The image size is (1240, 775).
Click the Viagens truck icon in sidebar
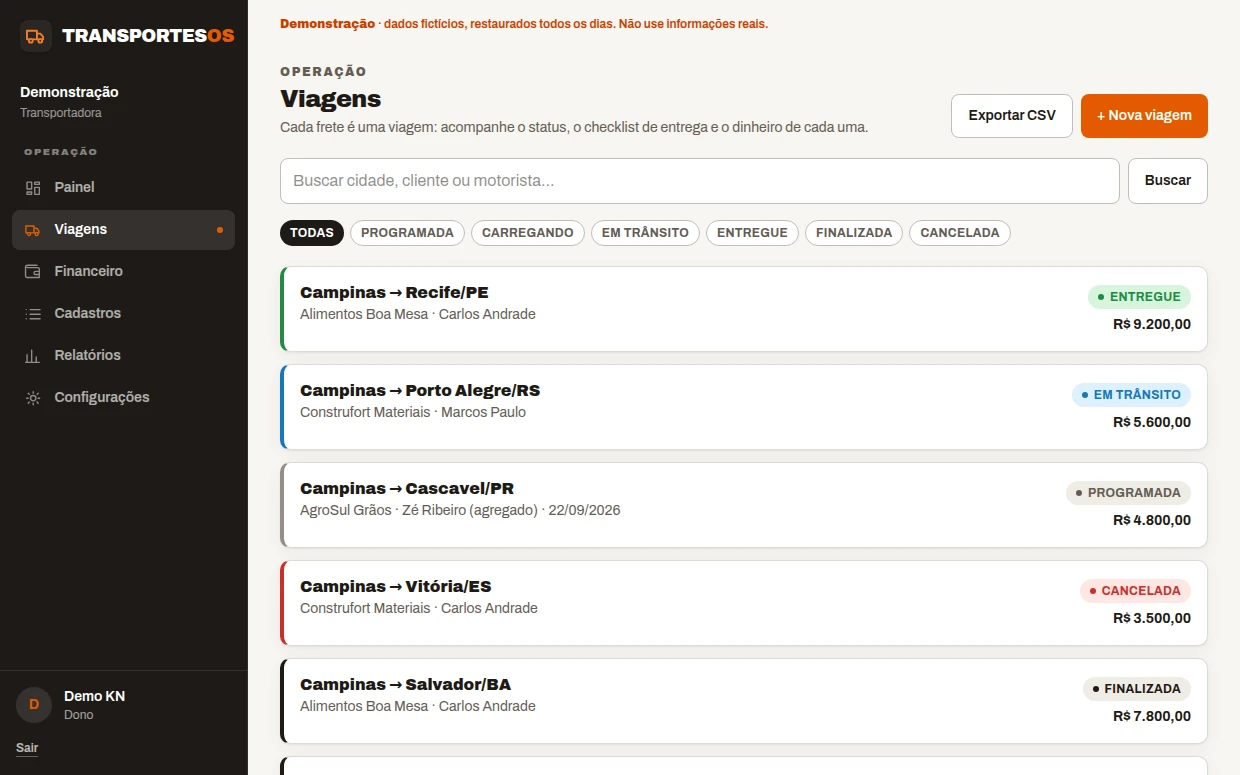pos(33,229)
